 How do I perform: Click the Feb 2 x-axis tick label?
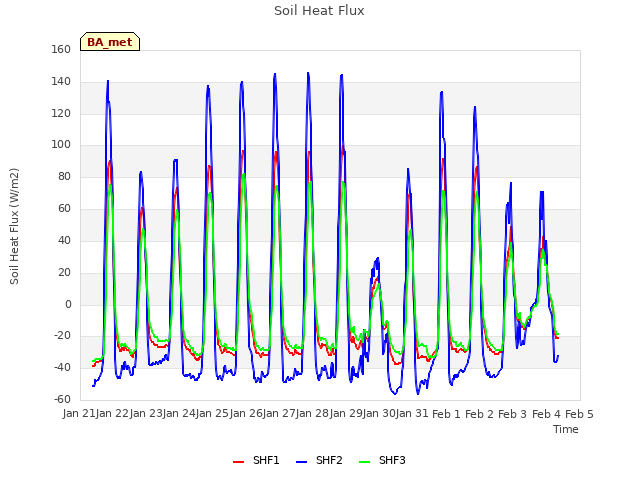click(x=480, y=414)
